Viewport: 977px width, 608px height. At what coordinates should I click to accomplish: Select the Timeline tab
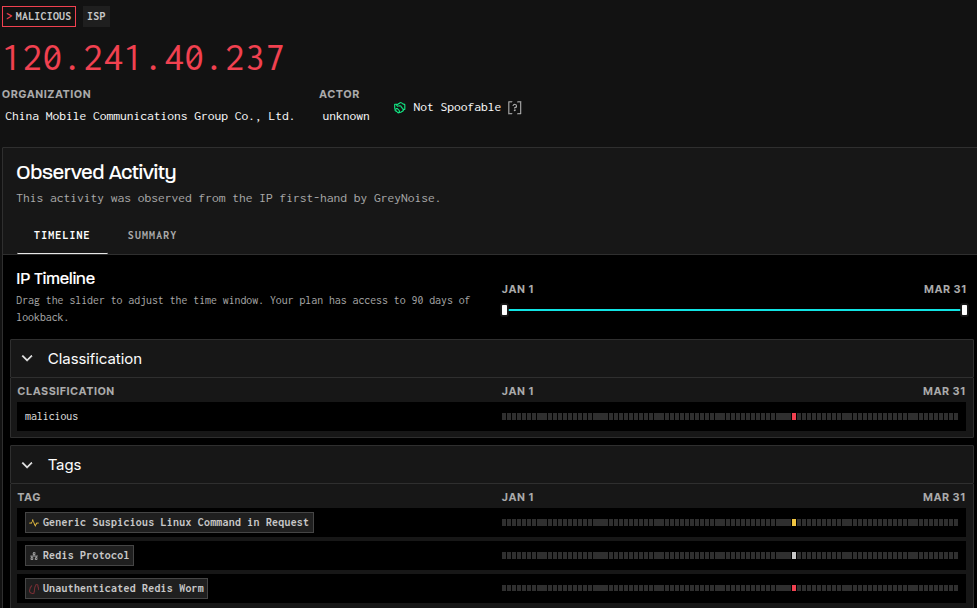coord(62,235)
